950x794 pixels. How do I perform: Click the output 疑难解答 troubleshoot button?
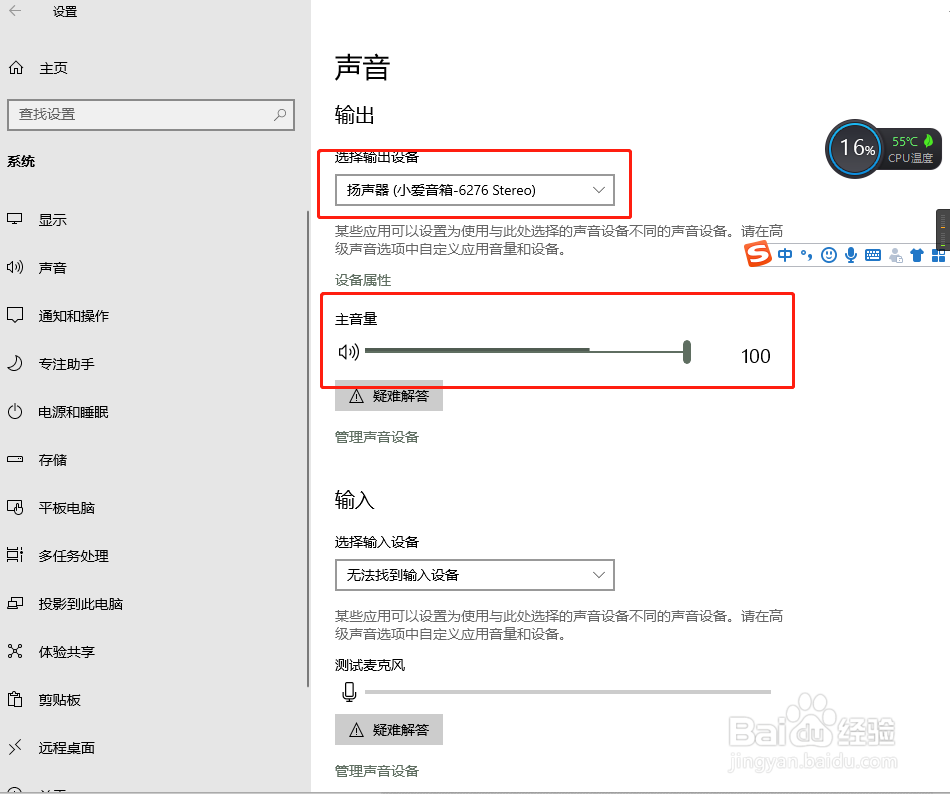(388, 396)
